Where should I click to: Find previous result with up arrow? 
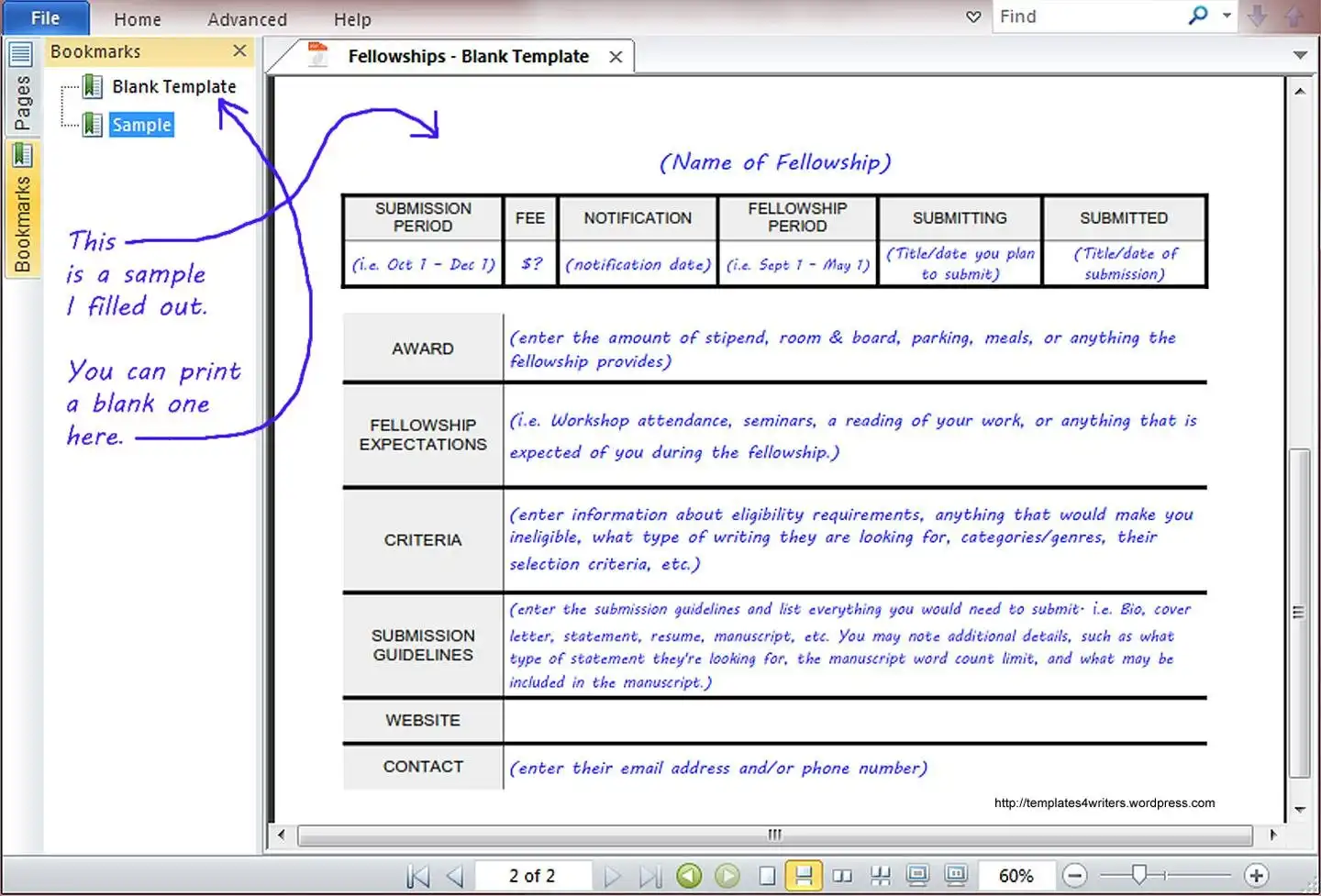[1293, 16]
